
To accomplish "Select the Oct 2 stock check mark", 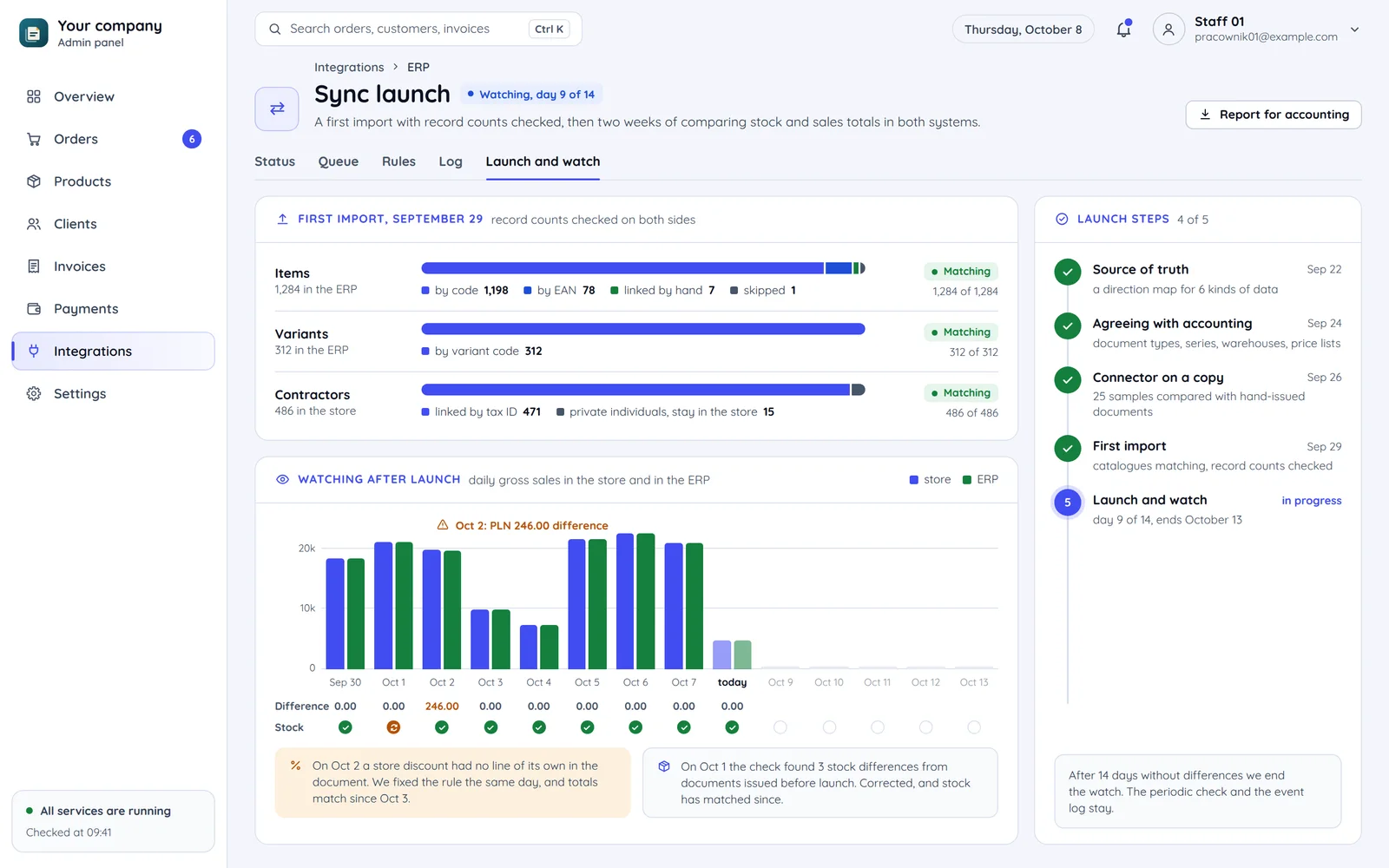I will tap(442, 727).
